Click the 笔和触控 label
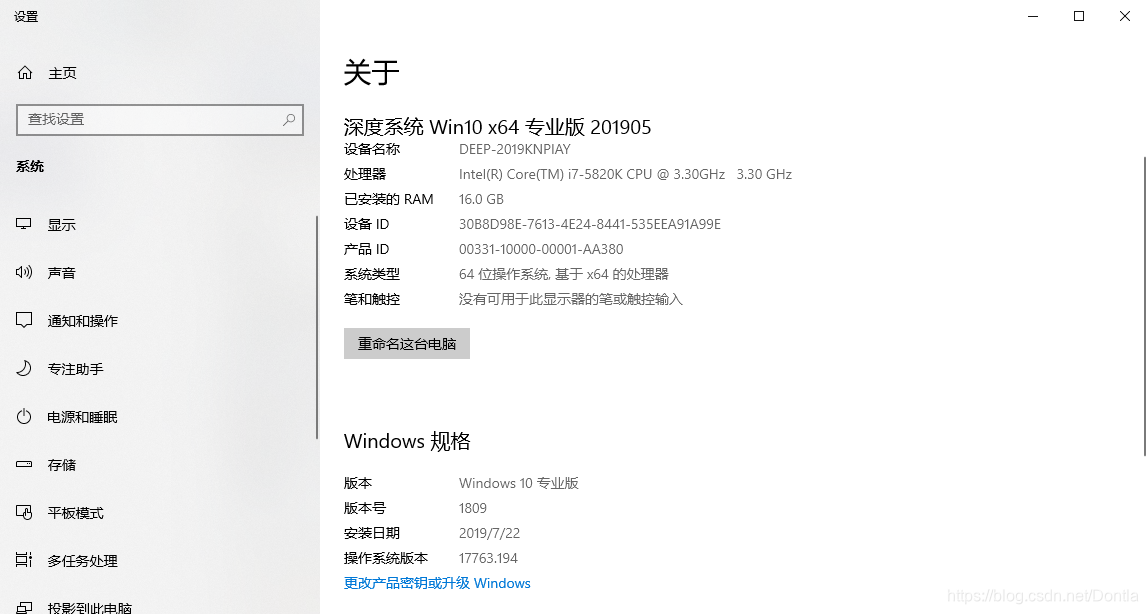 pos(372,299)
